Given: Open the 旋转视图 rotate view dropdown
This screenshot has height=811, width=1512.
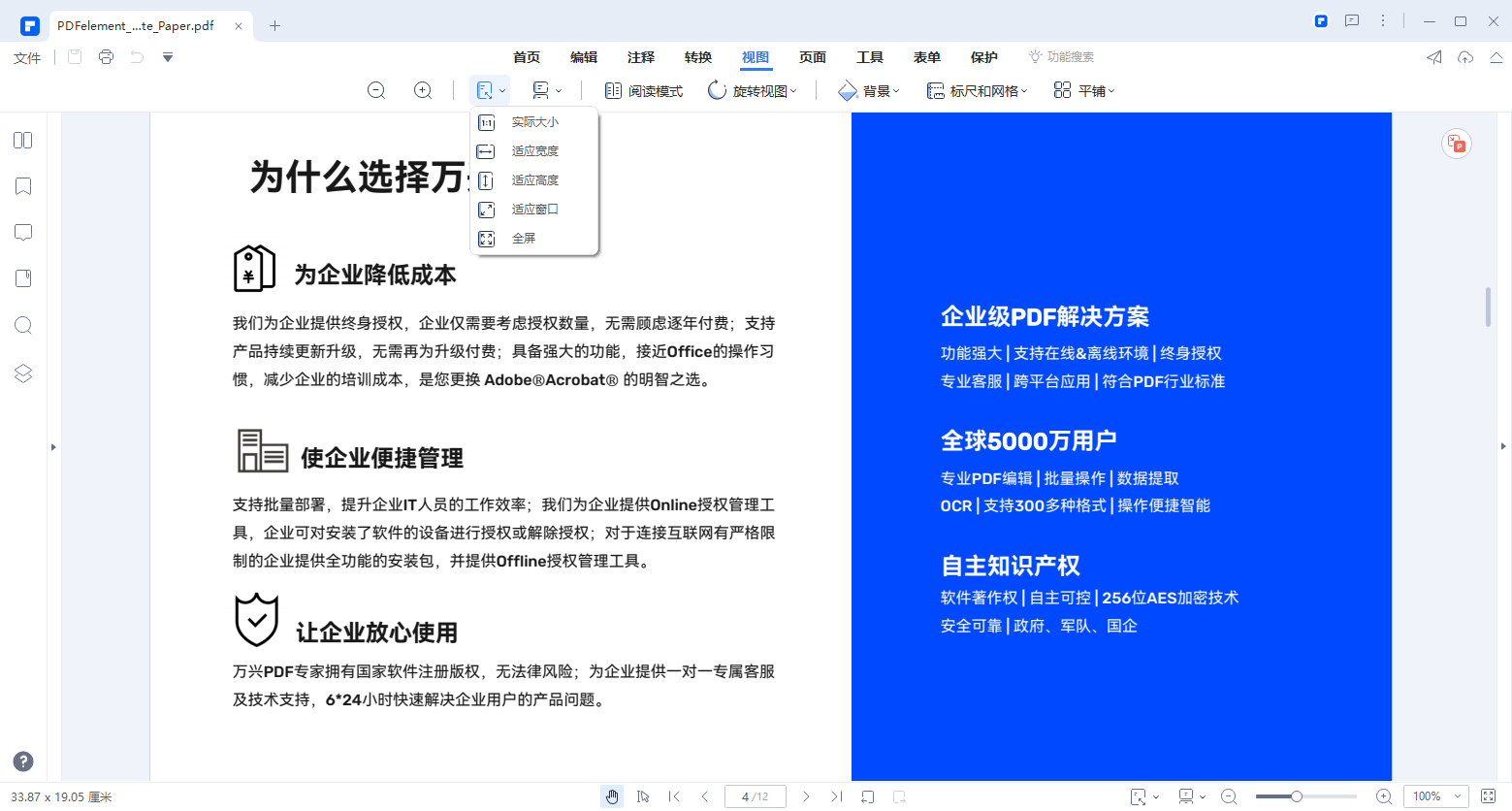Looking at the screenshot, I should 753,90.
